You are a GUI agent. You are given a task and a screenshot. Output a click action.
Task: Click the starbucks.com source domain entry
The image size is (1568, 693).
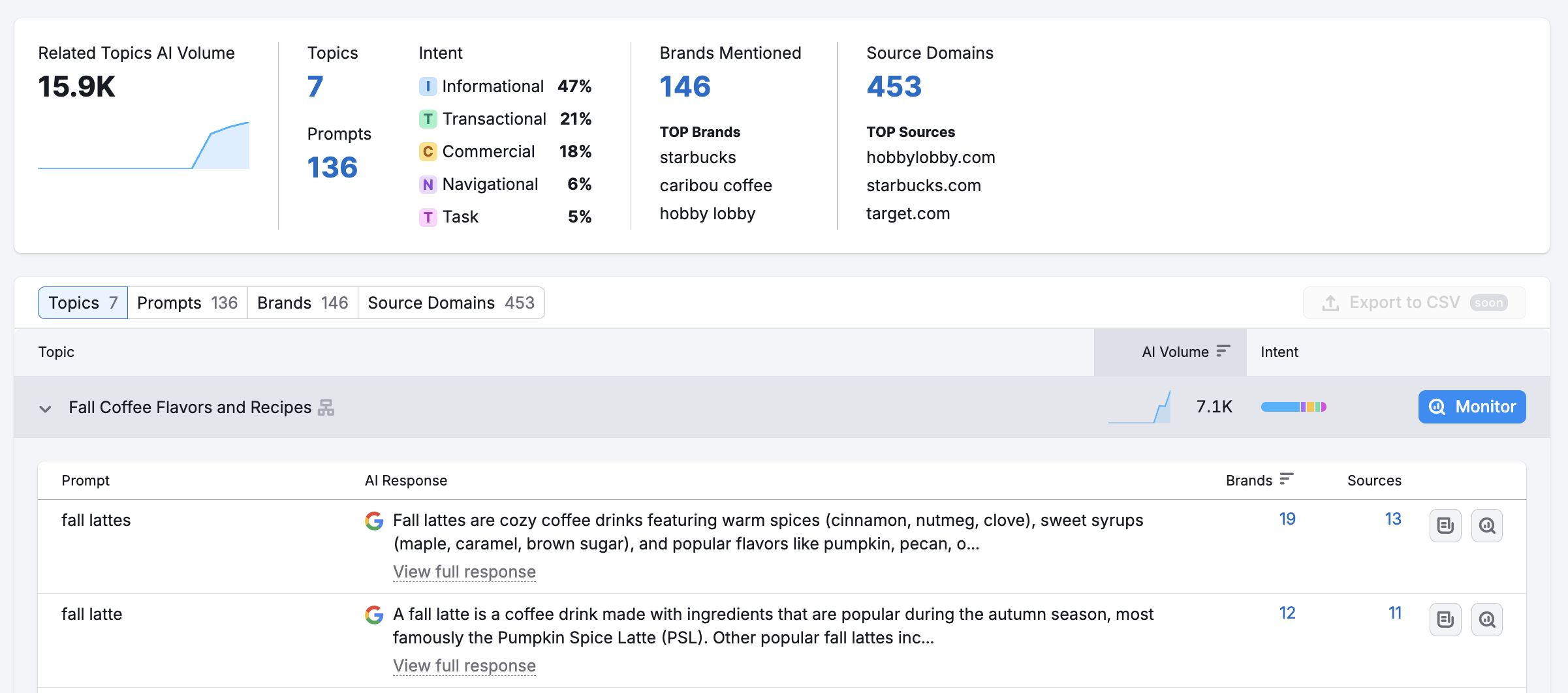923,185
